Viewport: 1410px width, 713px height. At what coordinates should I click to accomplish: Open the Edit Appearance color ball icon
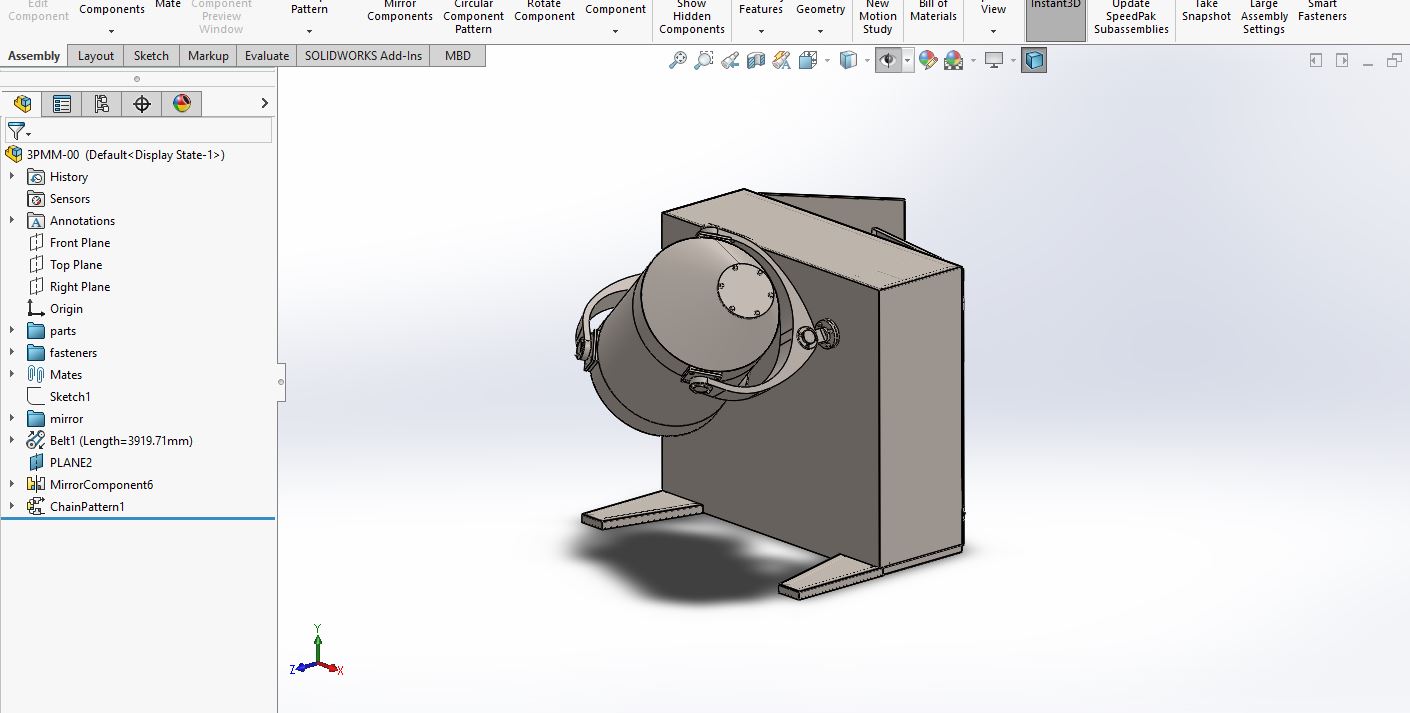point(928,61)
